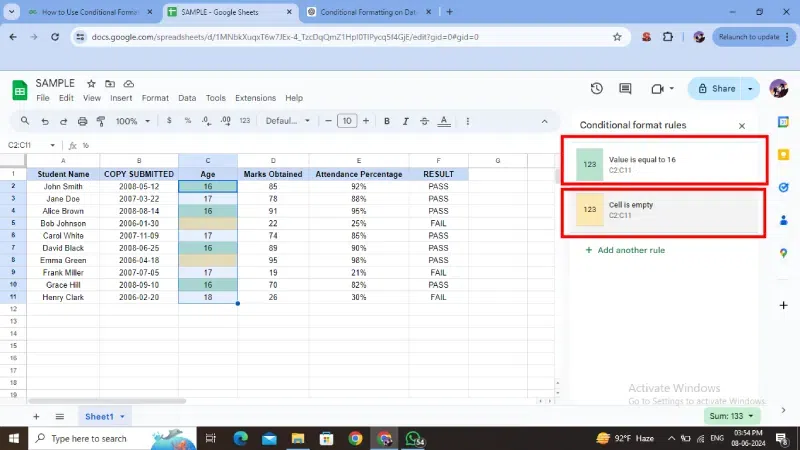Screen dimensions: 800x450
Task: Undo the last action
Action: coord(45,121)
